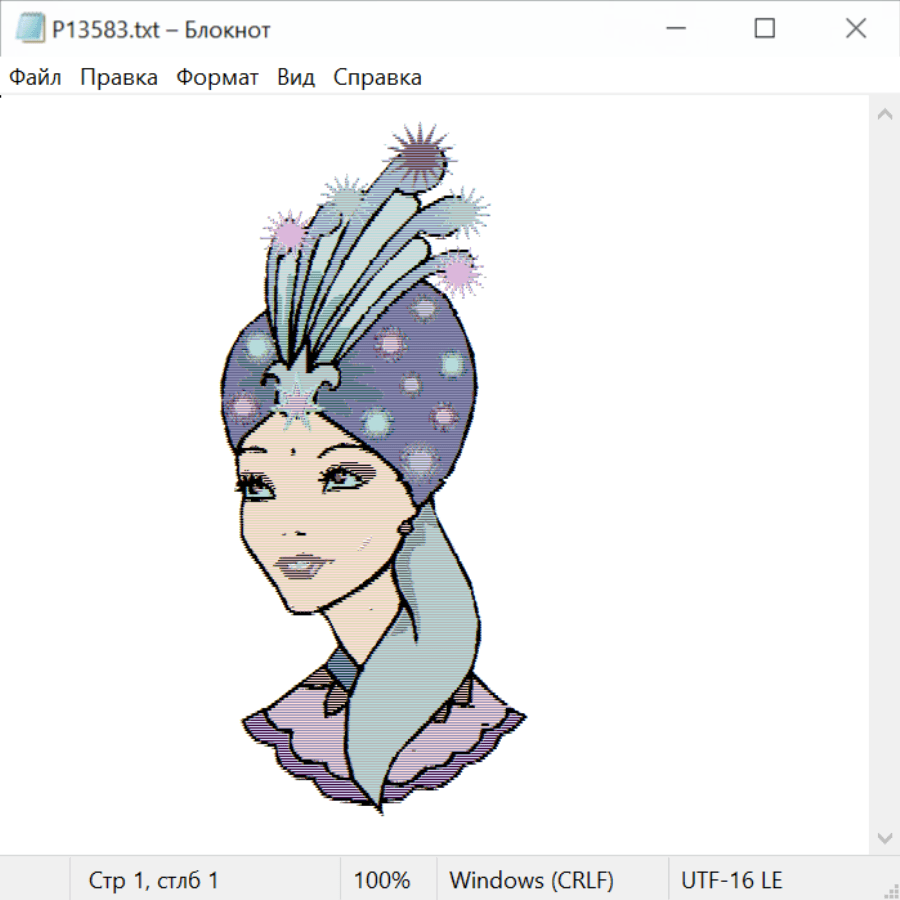The image size is (900, 900).
Task: Click the dark starburst atop the hat
Action: point(419,155)
